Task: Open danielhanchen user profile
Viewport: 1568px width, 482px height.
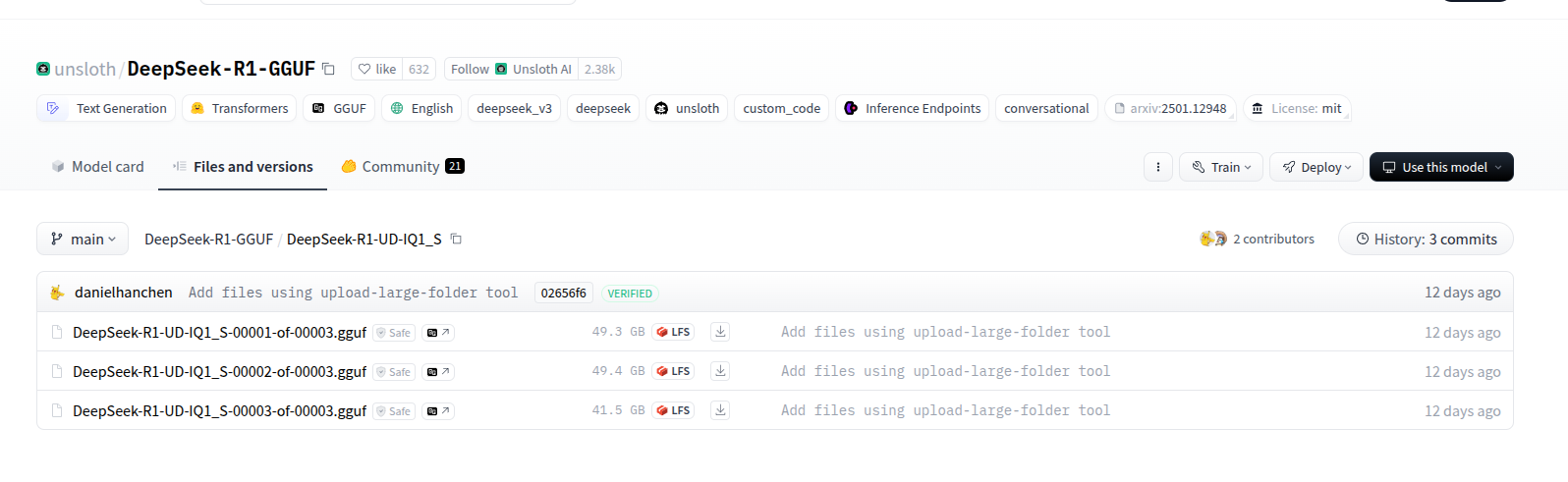Action: [123, 293]
